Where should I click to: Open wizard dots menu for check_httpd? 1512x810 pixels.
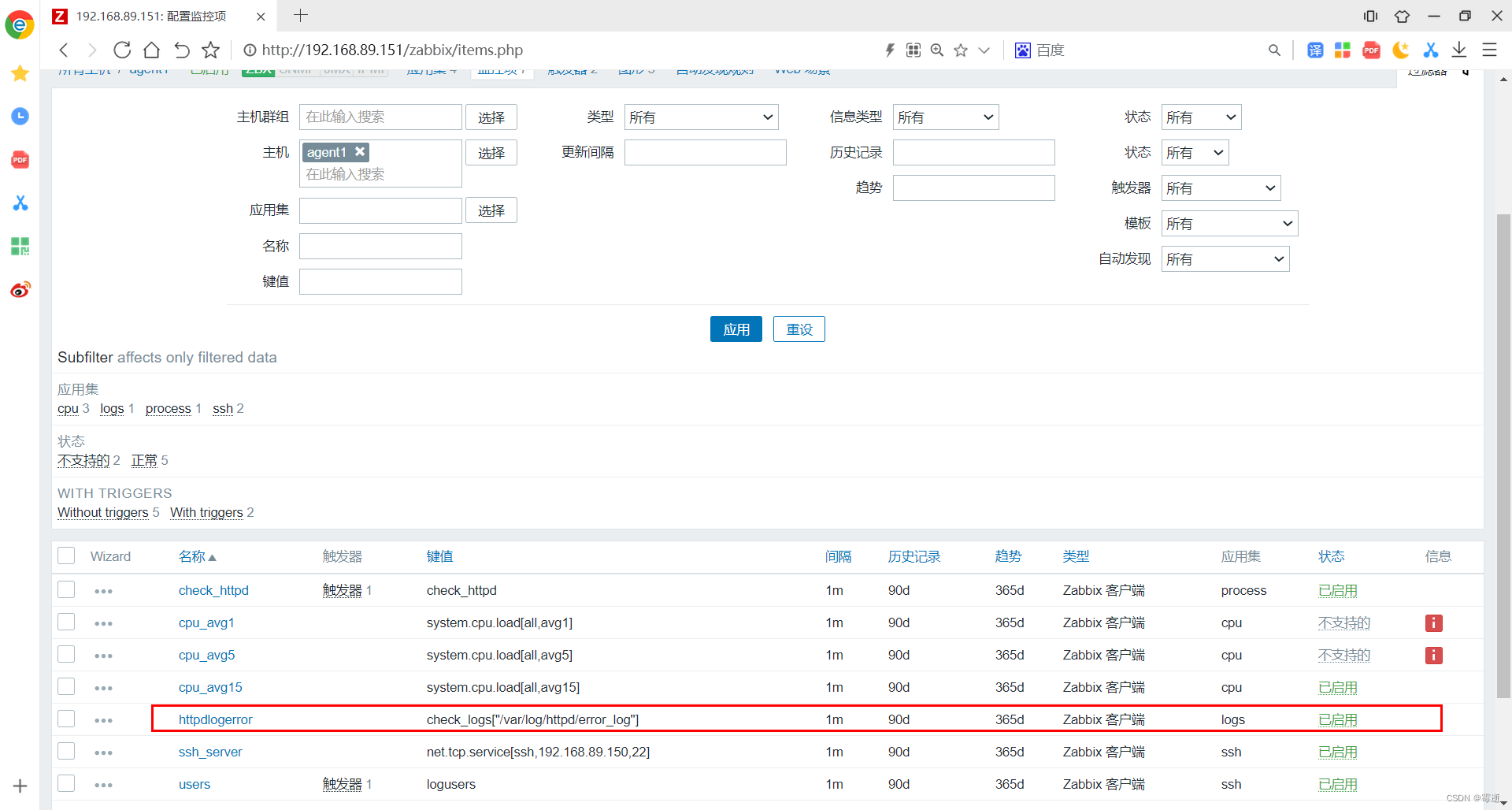[x=103, y=591]
